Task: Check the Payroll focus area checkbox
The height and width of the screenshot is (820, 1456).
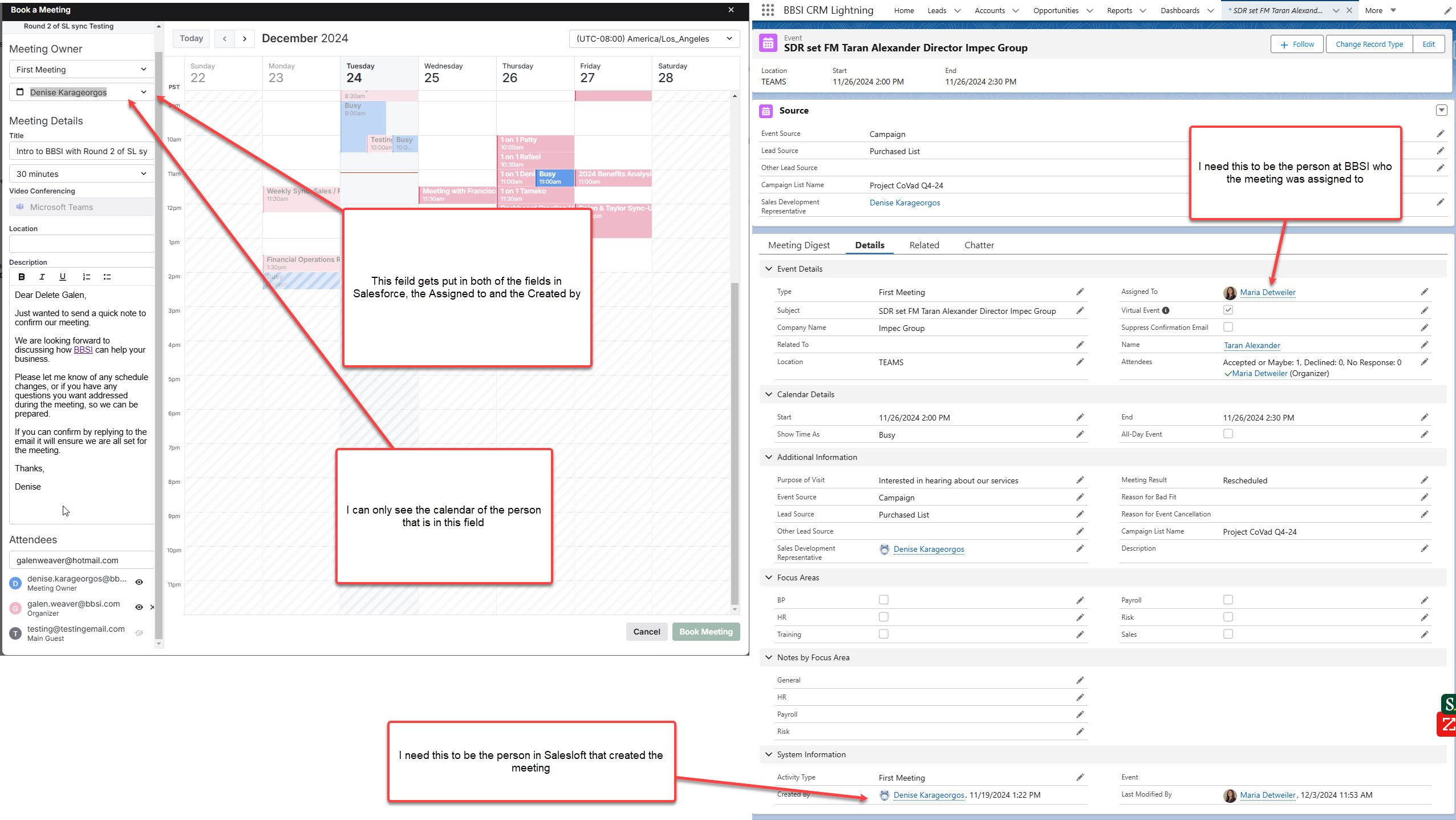Action: (1228, 600)
